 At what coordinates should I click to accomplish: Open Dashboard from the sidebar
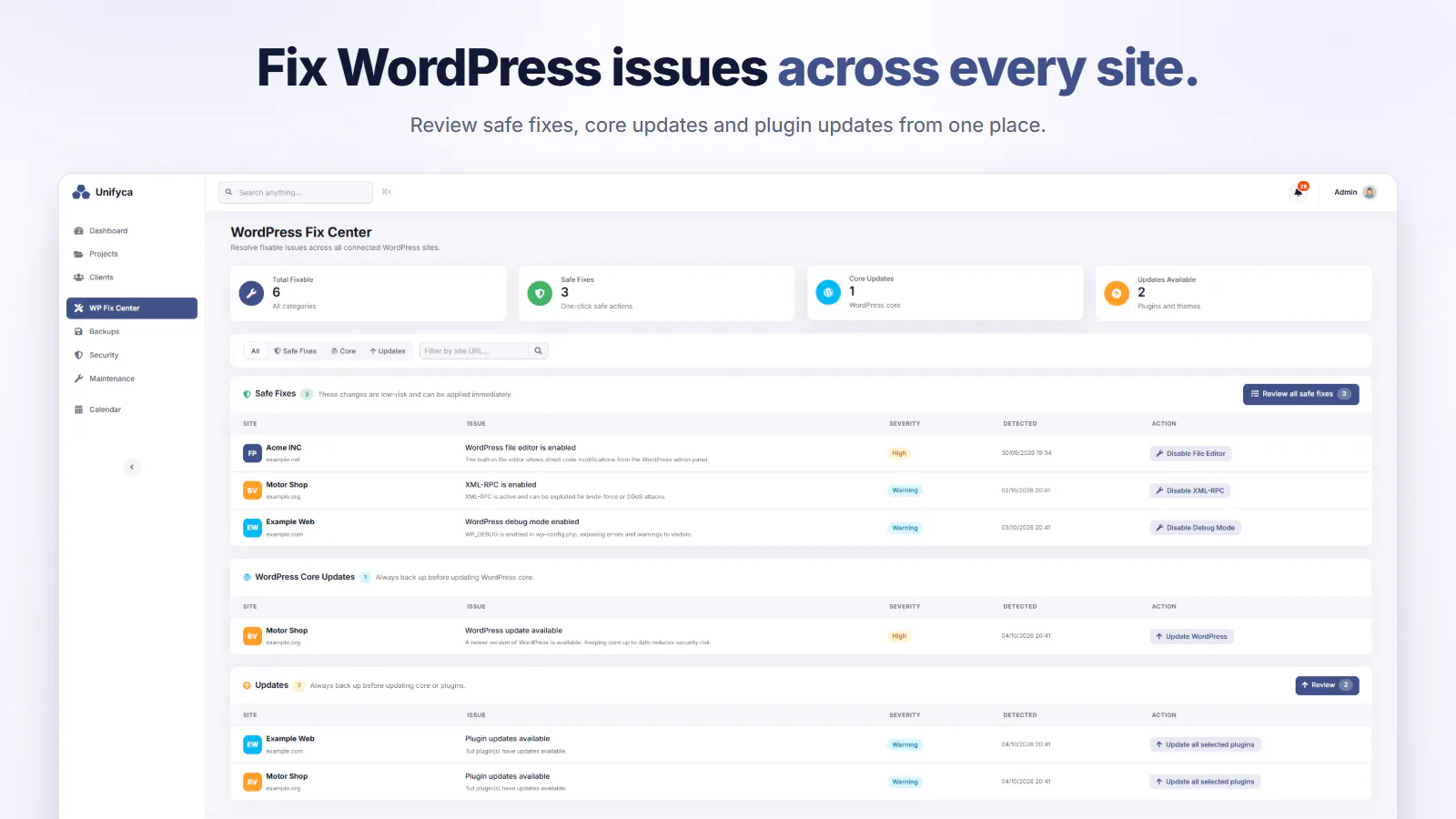(132, 231)
